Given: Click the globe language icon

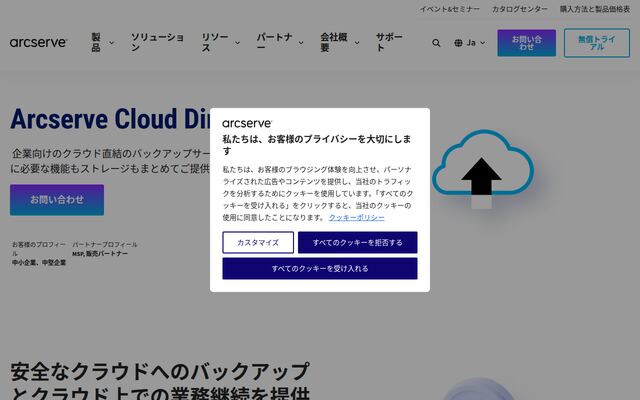Looking at the screenshot, I should point(458,42).
